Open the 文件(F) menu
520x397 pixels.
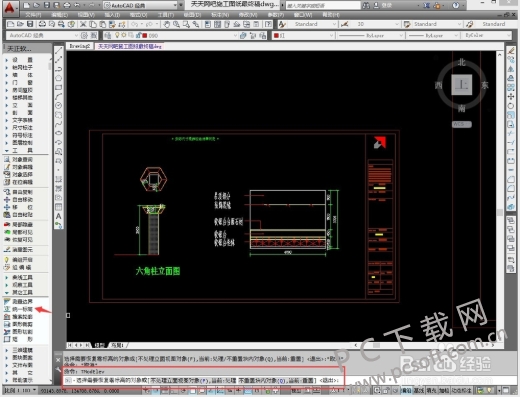pyautogui.click(x=33, y=15)
